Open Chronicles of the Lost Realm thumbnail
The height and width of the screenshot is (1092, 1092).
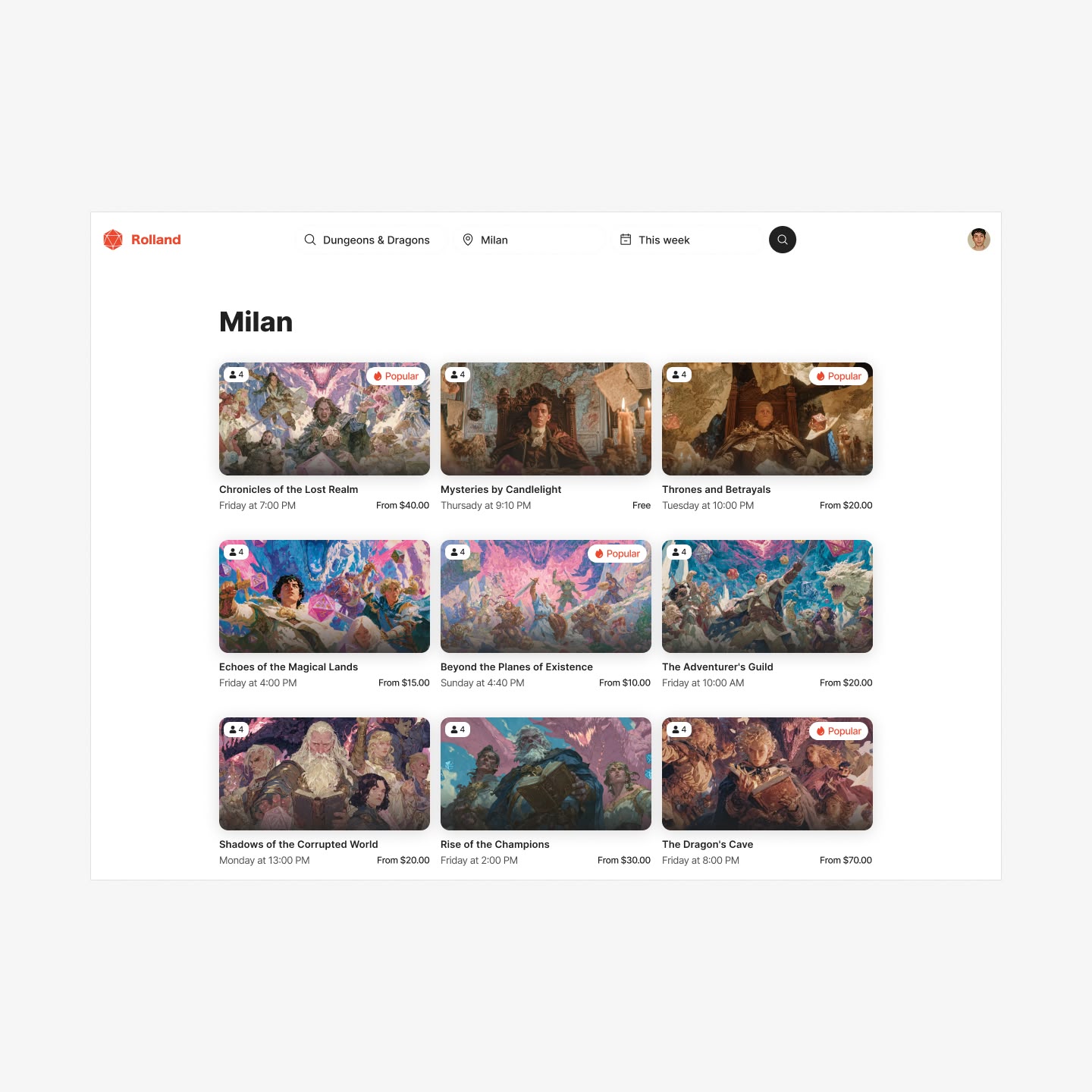pos(325,419)
